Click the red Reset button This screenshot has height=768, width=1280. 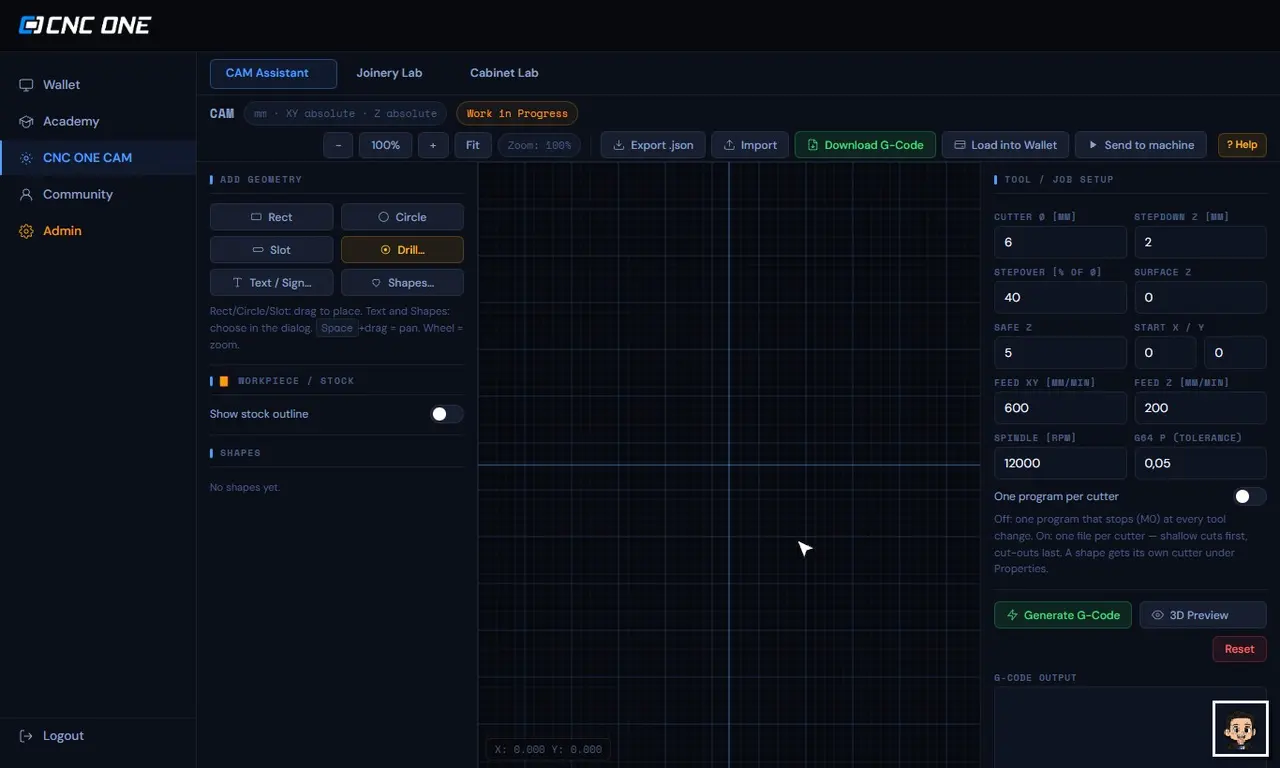point(1240,649)
